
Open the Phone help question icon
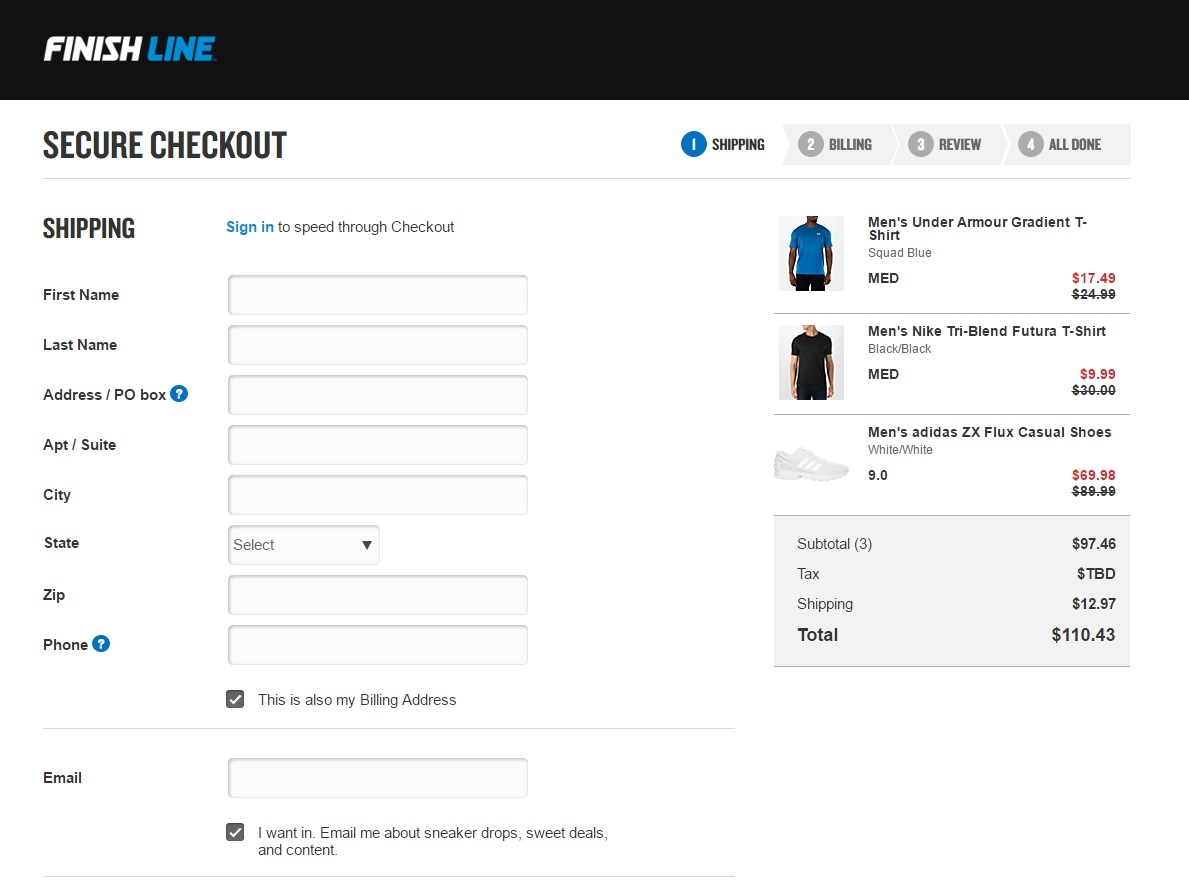tap(101, 644)
